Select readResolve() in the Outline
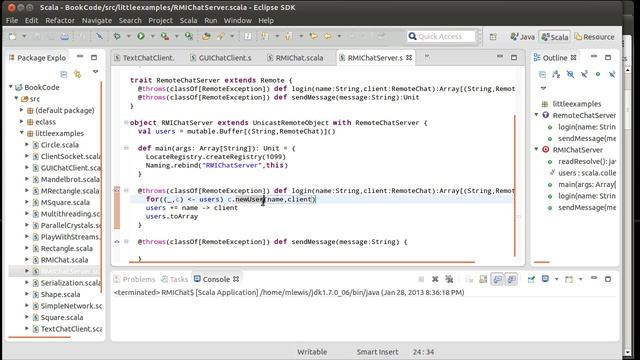Image resolution: width=640 pixels, height=360 pixels. (587, 162)
